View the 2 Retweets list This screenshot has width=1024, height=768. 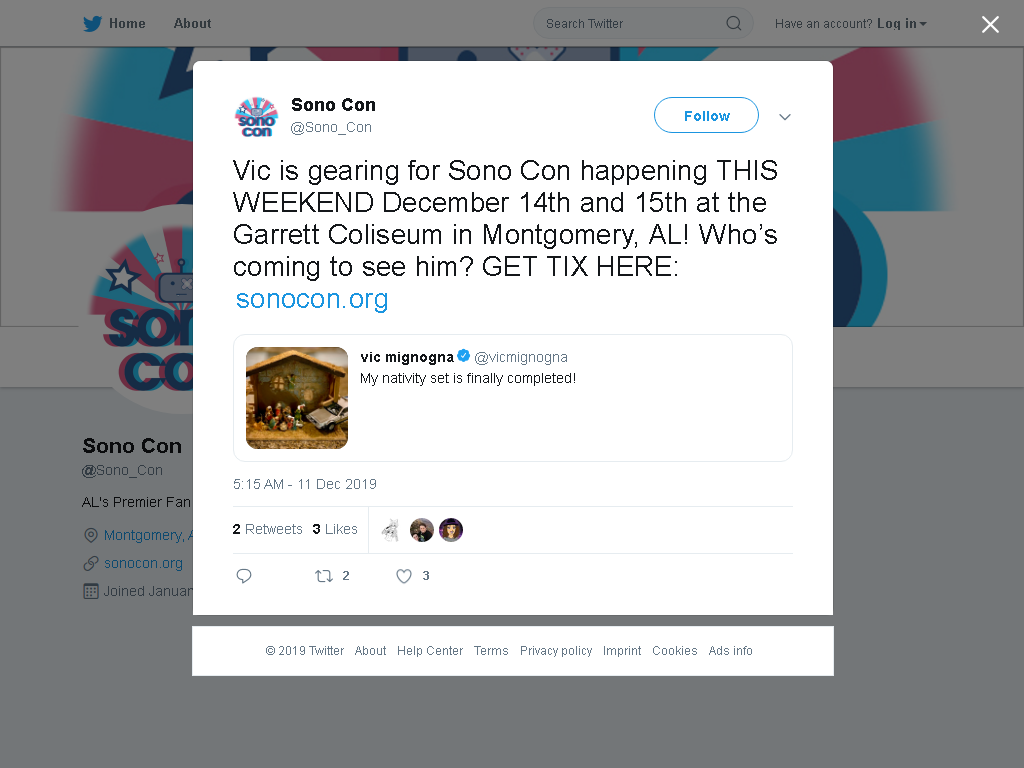tap(268, 529)
